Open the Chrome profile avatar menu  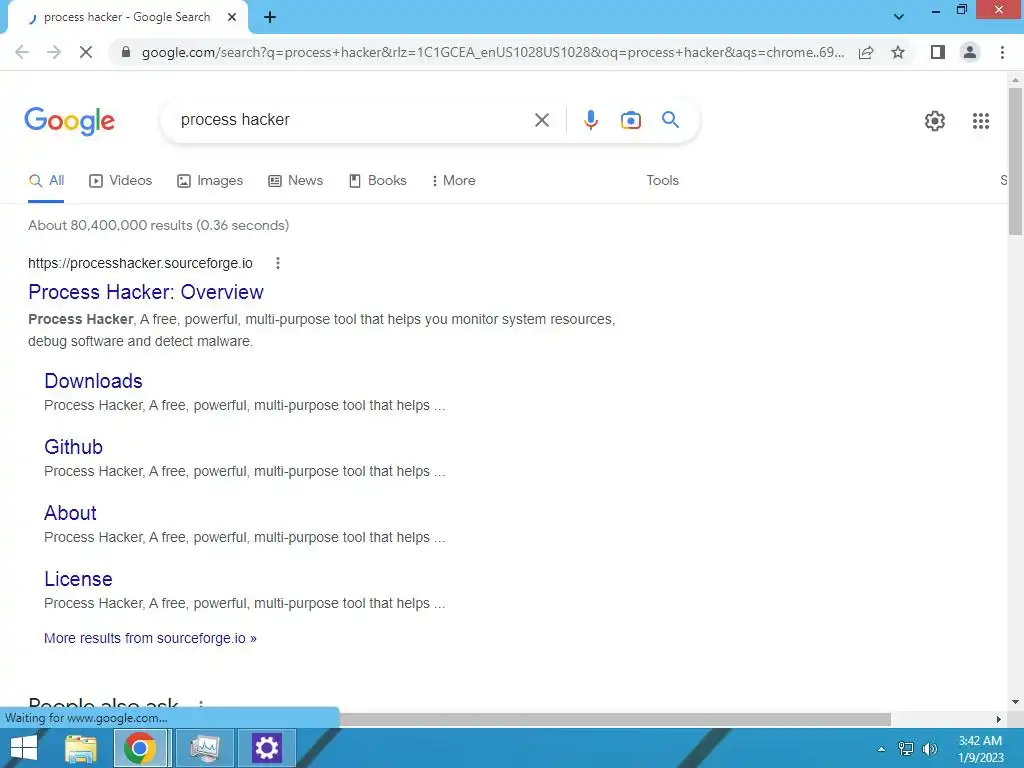coord(970,52)
